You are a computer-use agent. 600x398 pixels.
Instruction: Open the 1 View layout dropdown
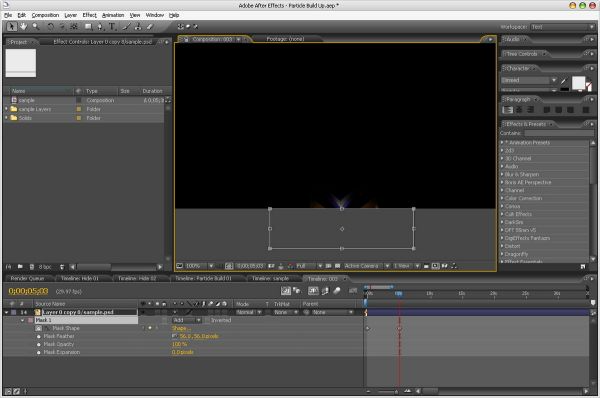click(406, 266)
